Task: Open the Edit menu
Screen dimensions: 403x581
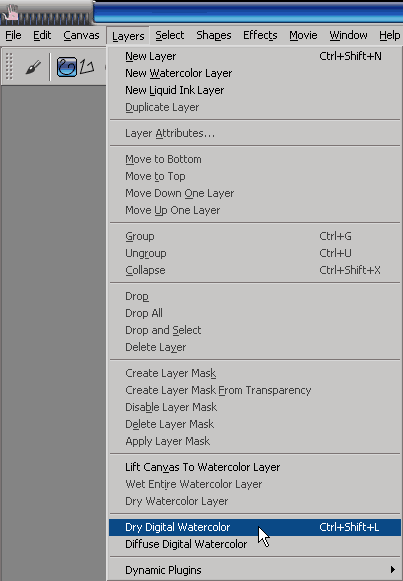Action: pyautogui.click(x=42, y=36)
